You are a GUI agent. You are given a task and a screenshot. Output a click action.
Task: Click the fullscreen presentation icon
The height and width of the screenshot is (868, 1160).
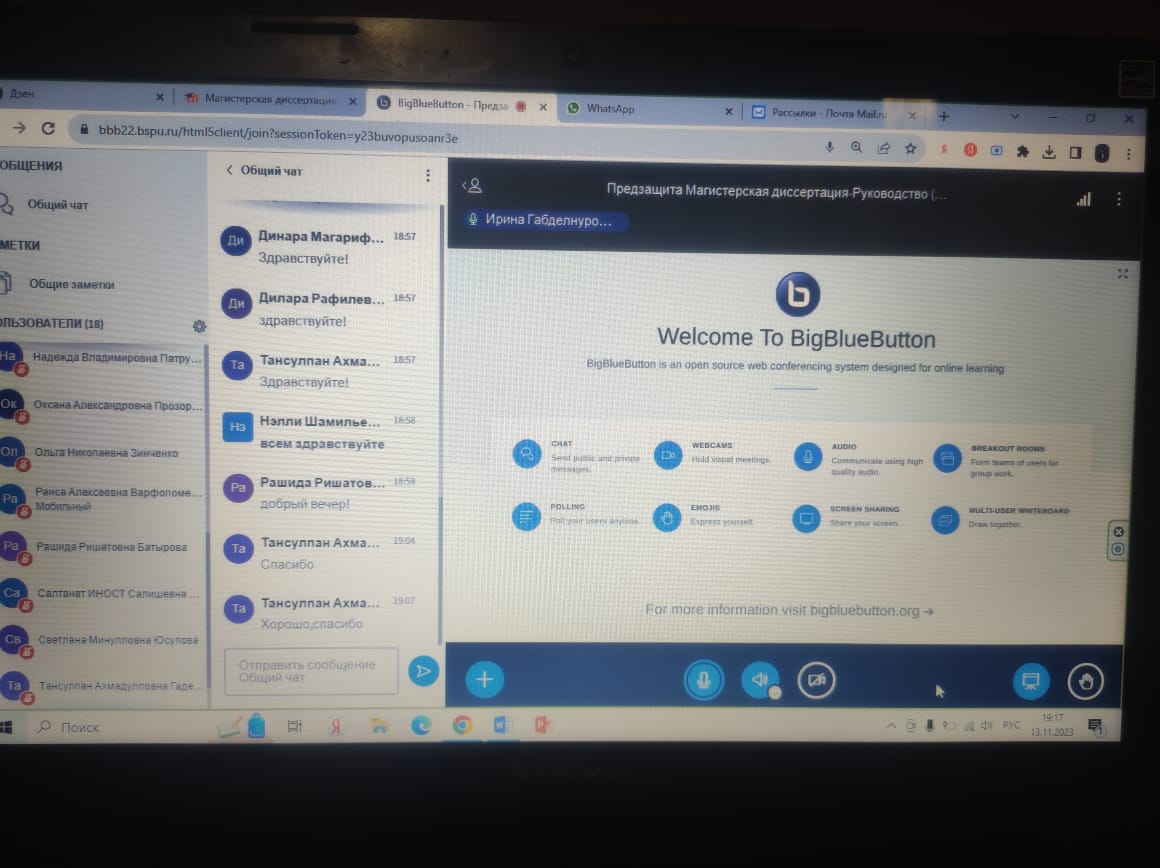pyautogui.click(x=1122, y=273)
